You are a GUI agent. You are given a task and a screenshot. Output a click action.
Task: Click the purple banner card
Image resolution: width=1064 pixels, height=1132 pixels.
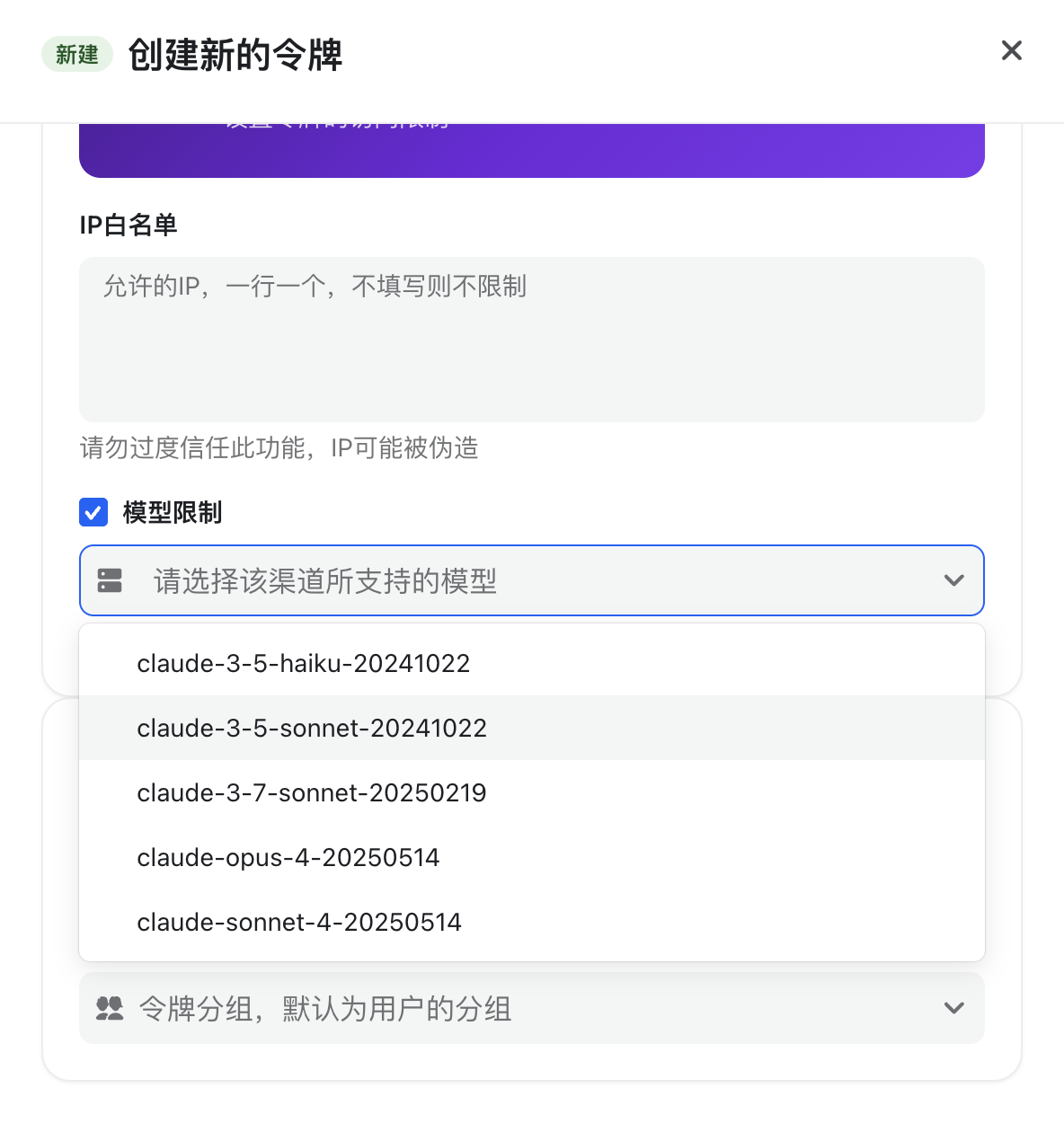click(532, 151)
